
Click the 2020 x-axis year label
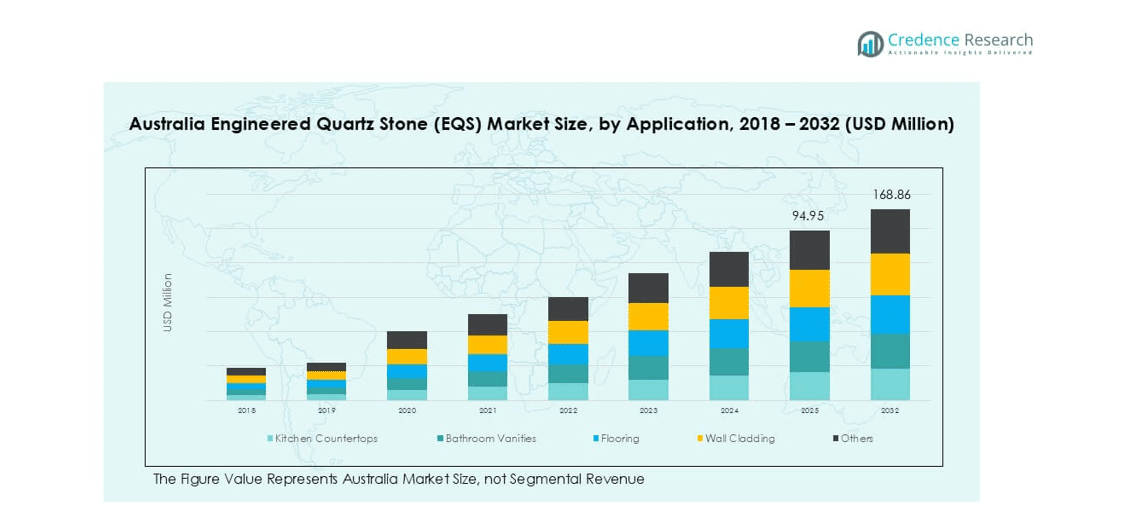[407, 410]
